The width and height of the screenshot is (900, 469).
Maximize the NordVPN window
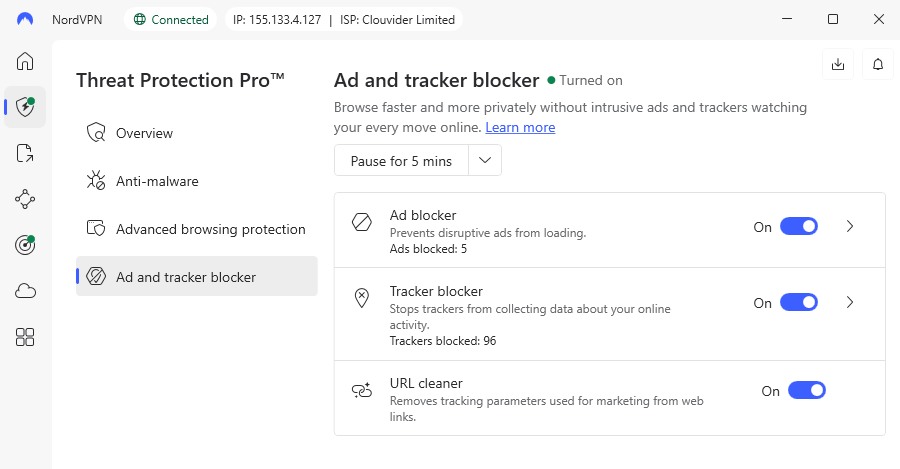[833, 19]
